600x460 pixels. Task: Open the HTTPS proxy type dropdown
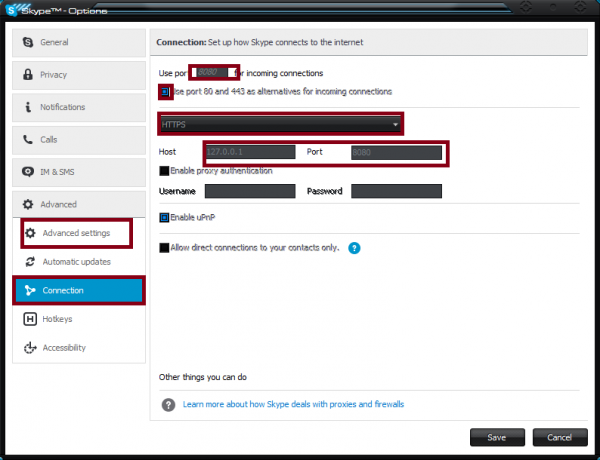(x=280, y=124)
